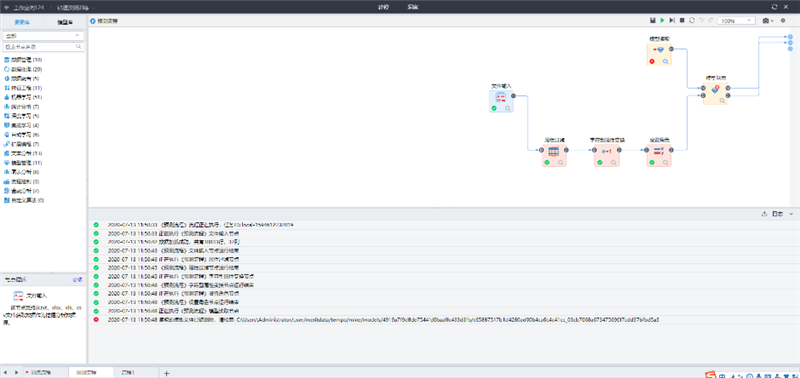Stop execution with the square stop icon
Image resolution: width=800 pixels, height=378 pixels.
682,20
